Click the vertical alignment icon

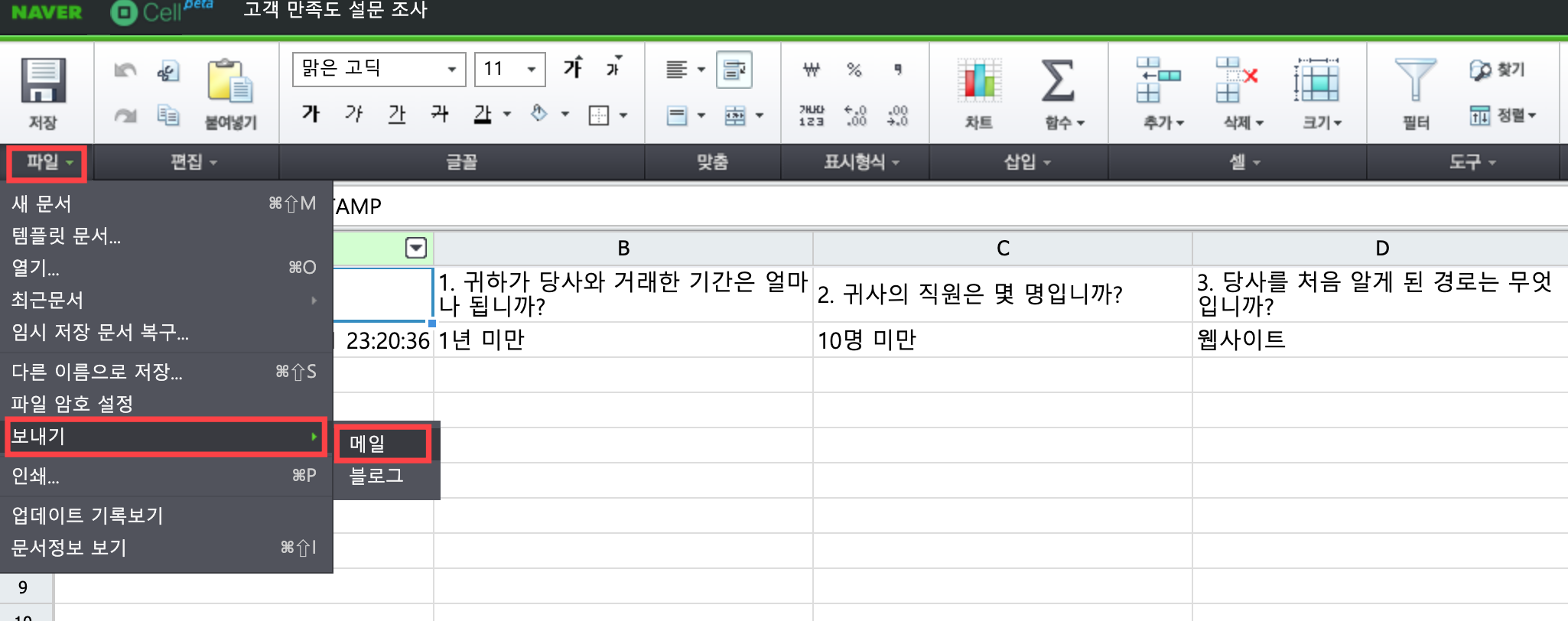coord(676,115)
